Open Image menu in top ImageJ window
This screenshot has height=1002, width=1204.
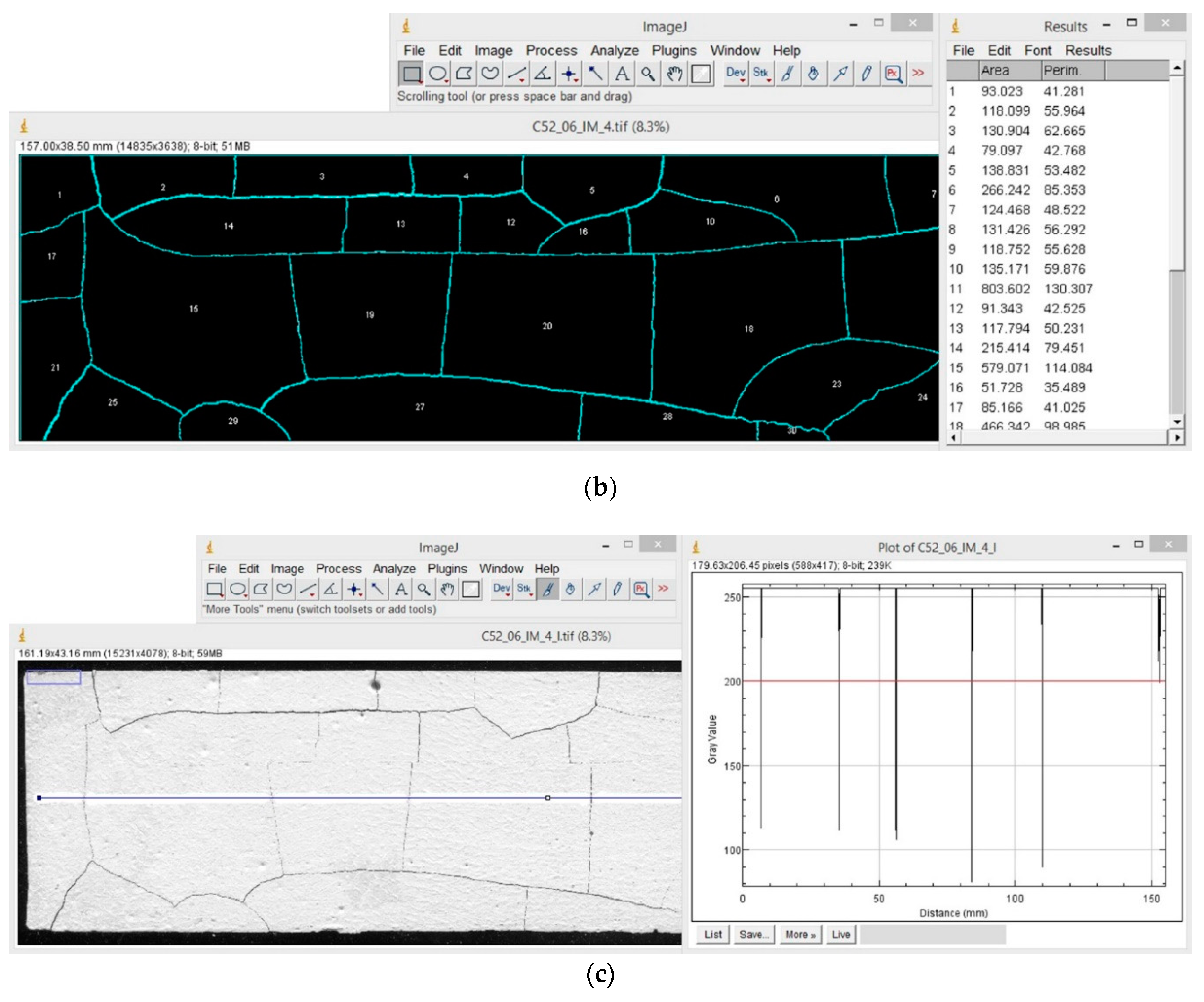(x=493, y=50)
